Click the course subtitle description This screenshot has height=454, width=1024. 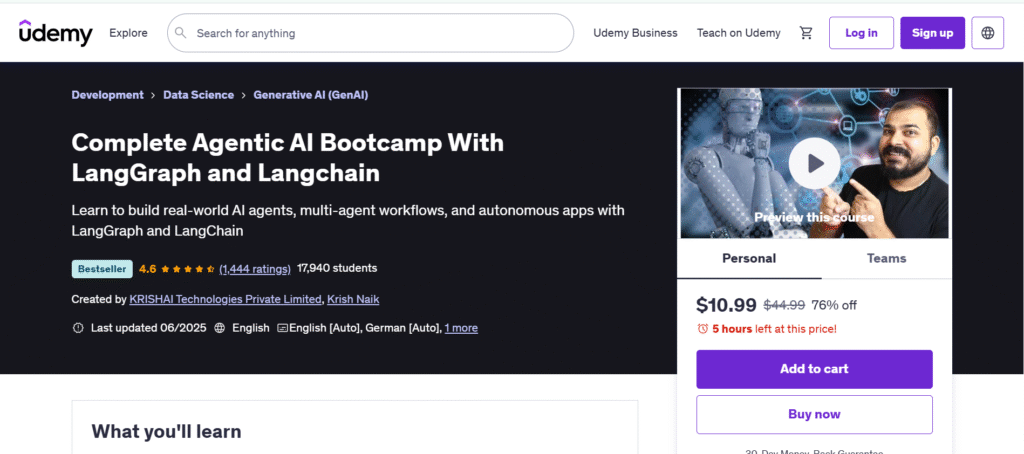(x=348, y=221)
